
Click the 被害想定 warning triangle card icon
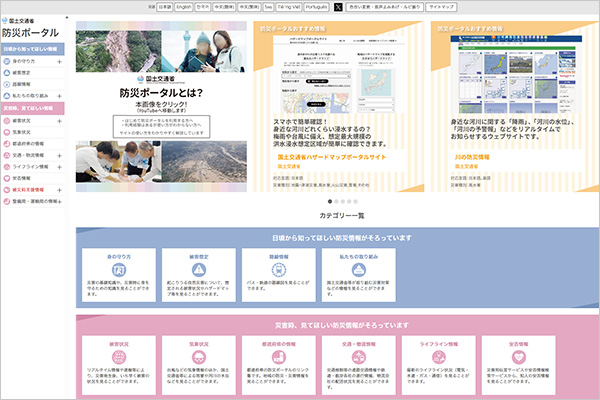click(199, 270)
